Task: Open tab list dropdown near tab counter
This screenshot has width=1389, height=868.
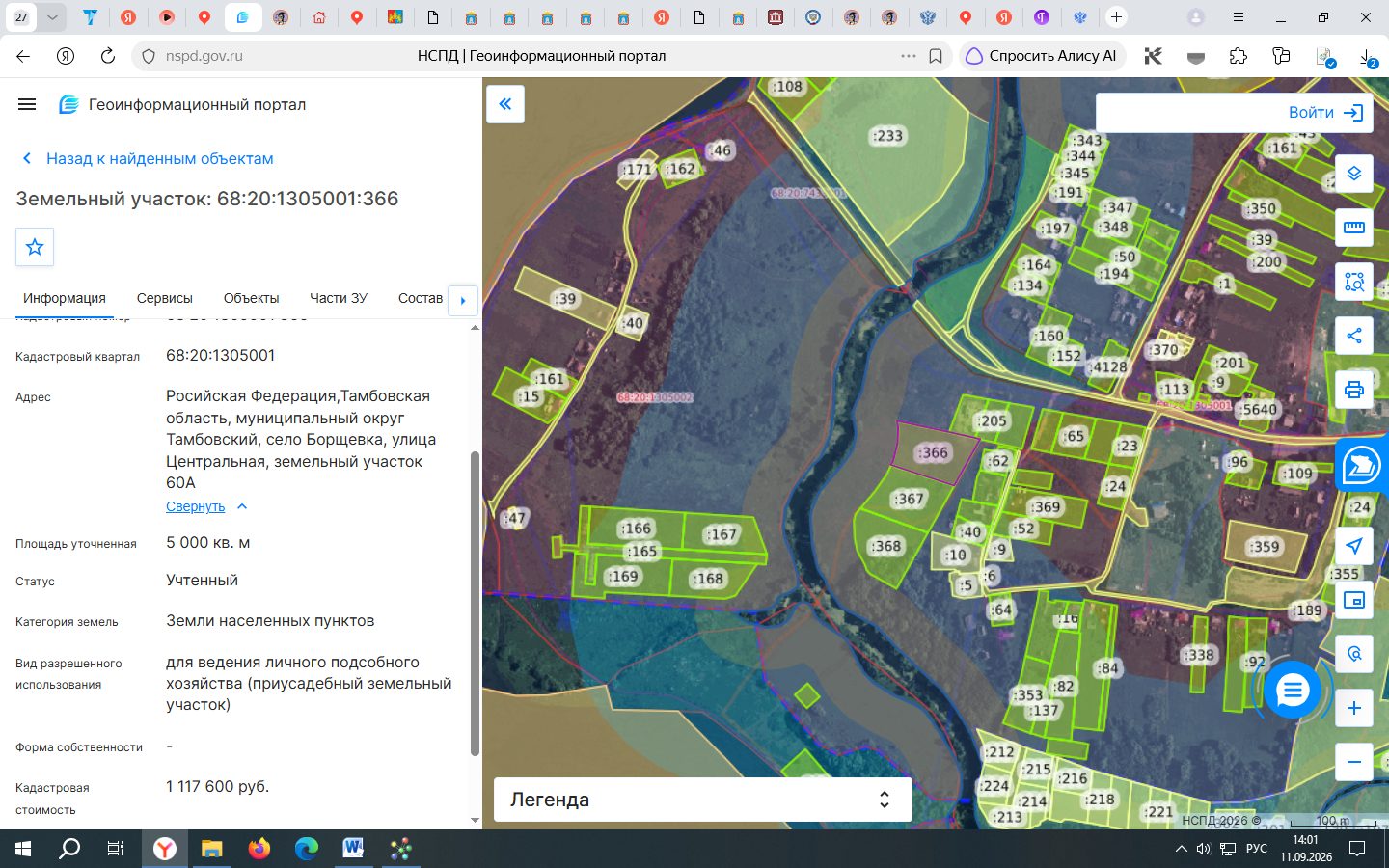Action: [52, 17]
